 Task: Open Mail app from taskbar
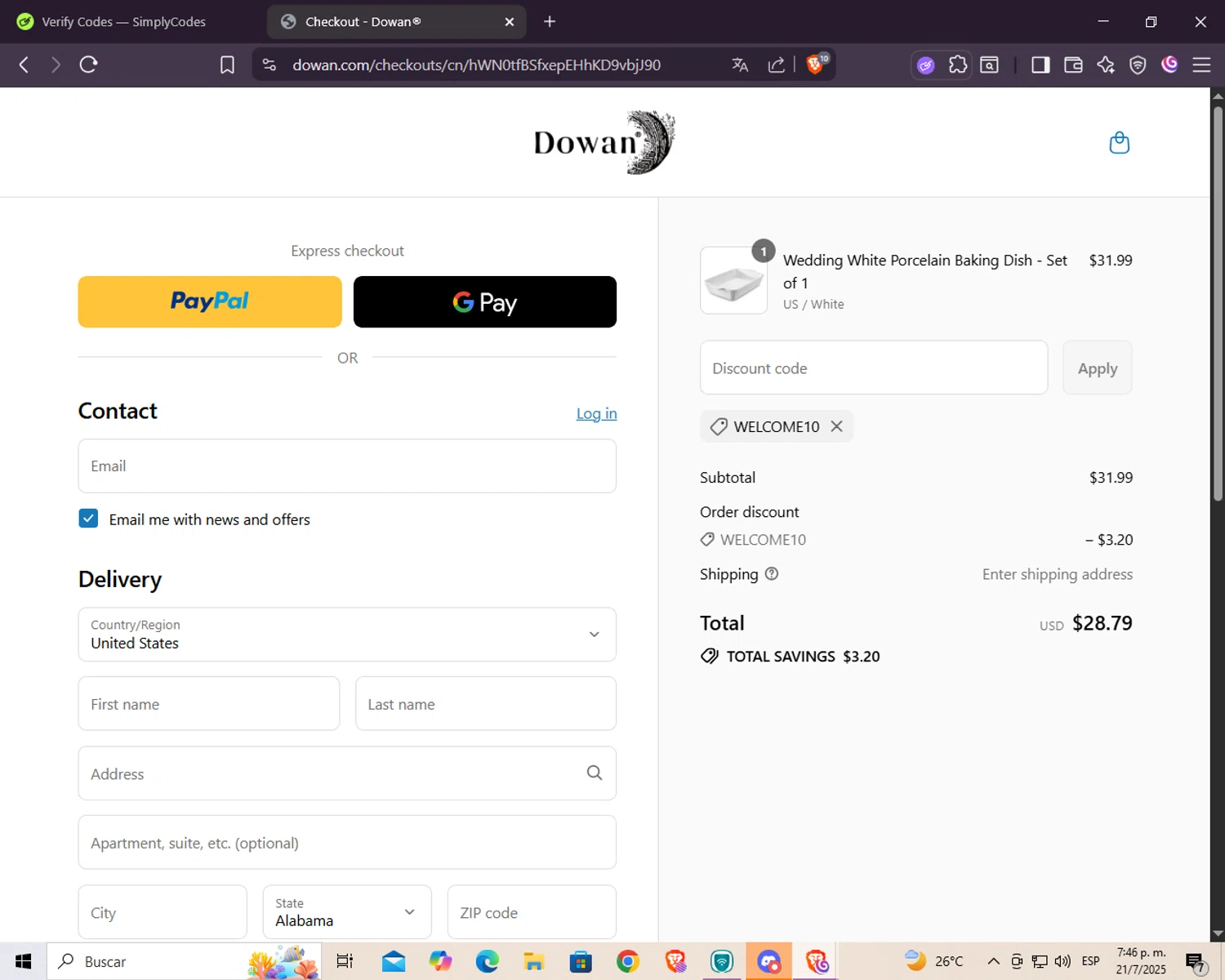[x=394, y=961]
